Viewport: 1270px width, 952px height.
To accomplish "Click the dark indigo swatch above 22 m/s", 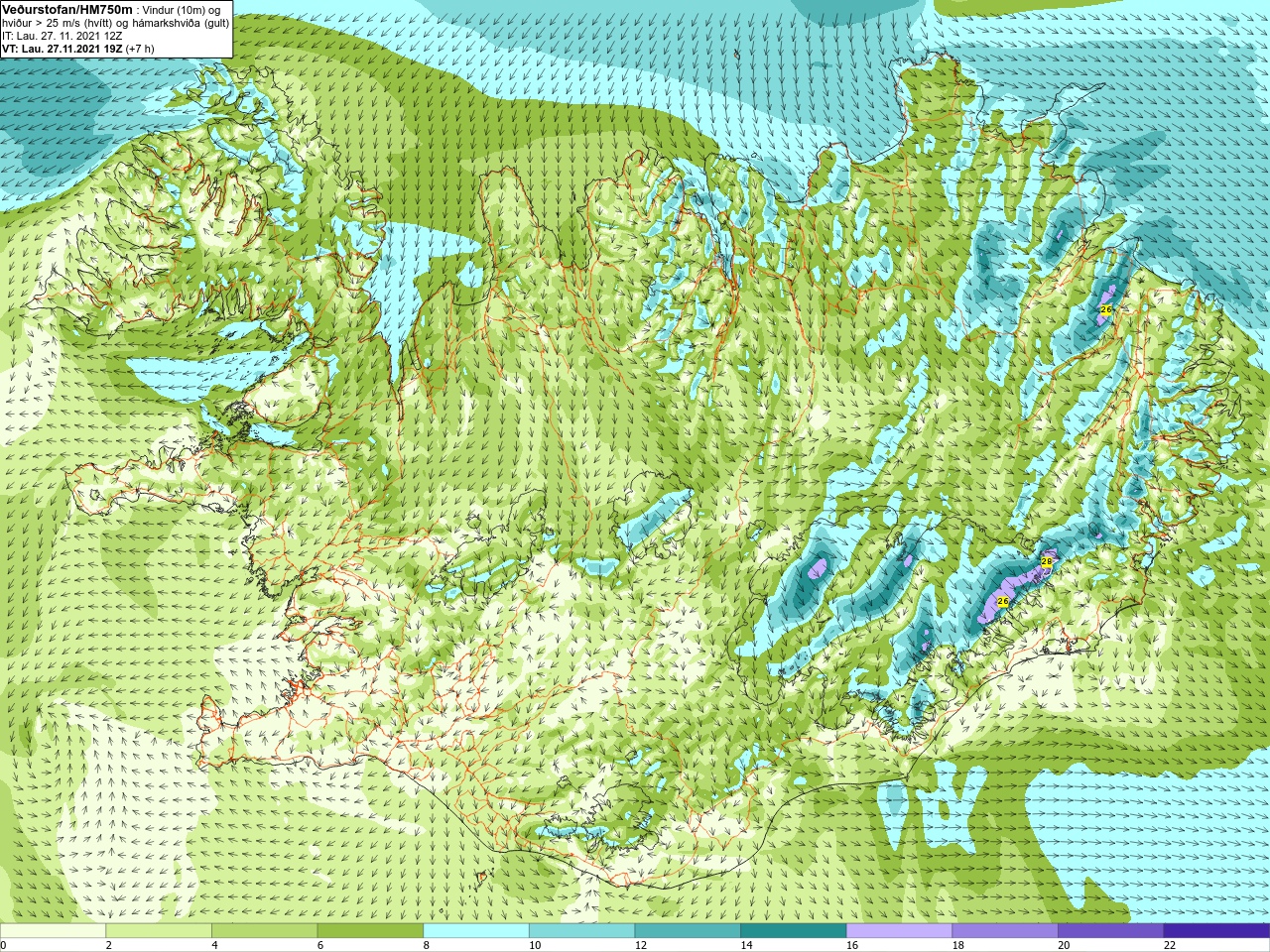I will pos(1216,931).
